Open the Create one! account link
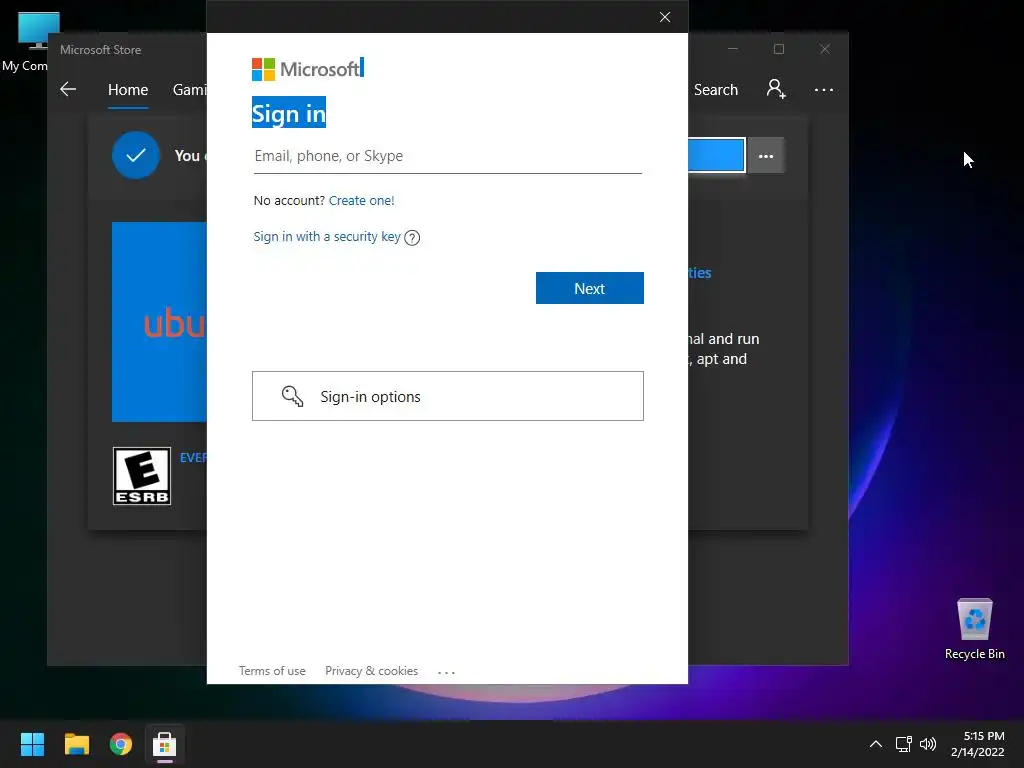The image size is (1024, 768). 361,200
